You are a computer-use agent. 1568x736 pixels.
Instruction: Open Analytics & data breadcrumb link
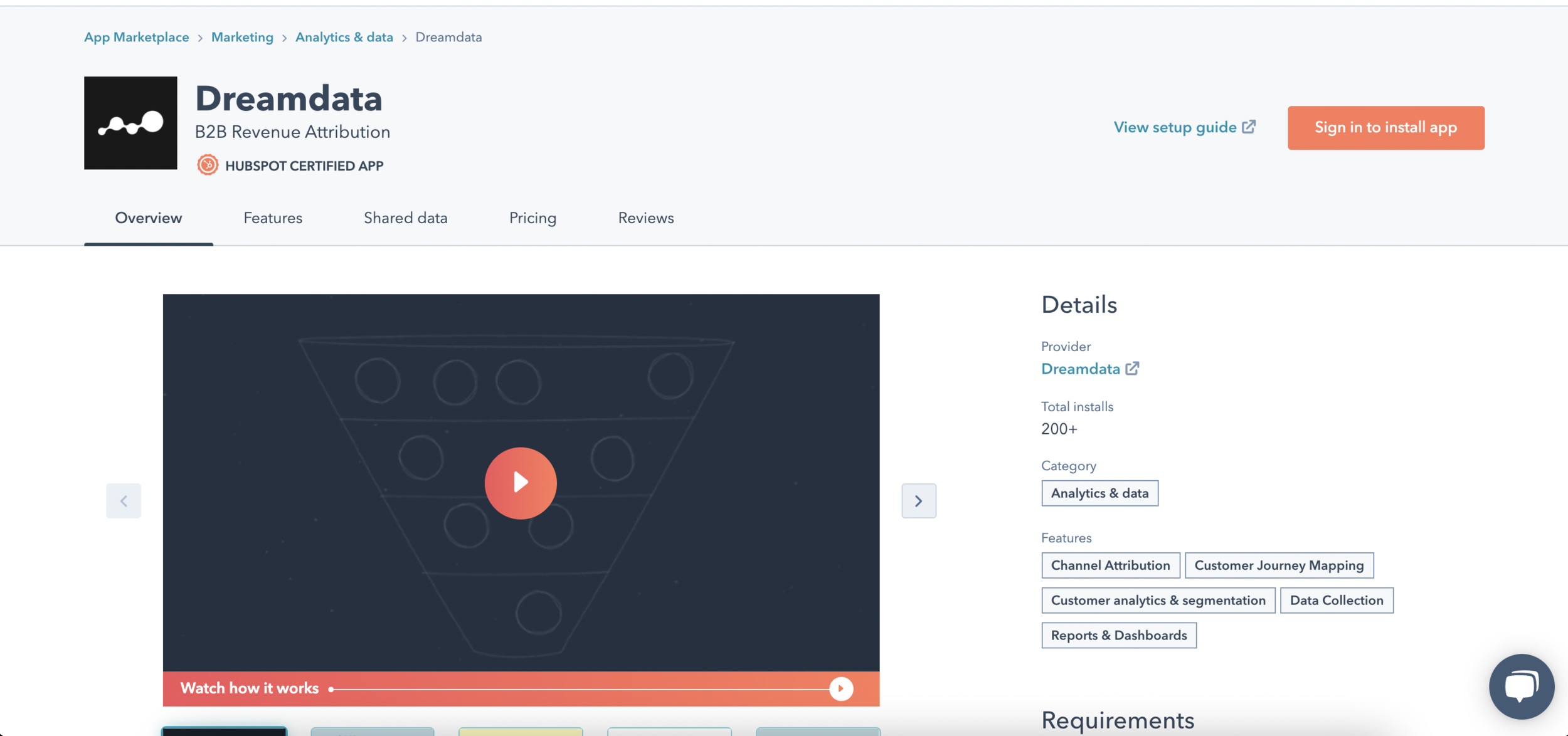[344, 37]
